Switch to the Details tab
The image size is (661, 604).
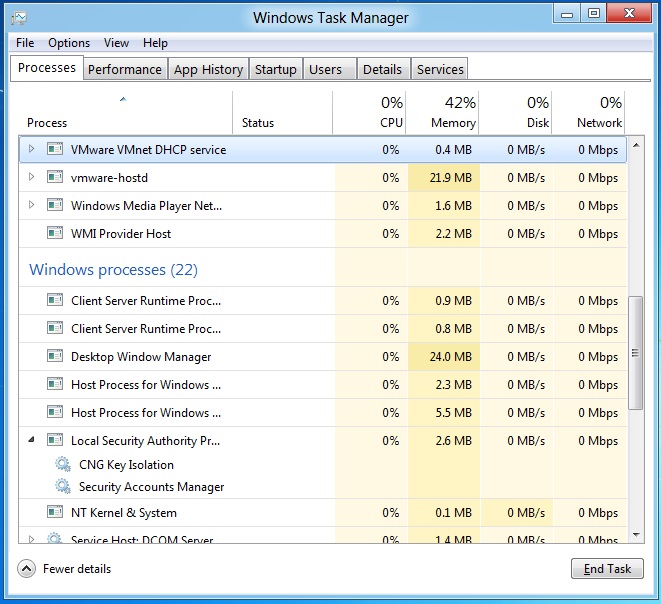pyautogui.click(x=382, y=69)
